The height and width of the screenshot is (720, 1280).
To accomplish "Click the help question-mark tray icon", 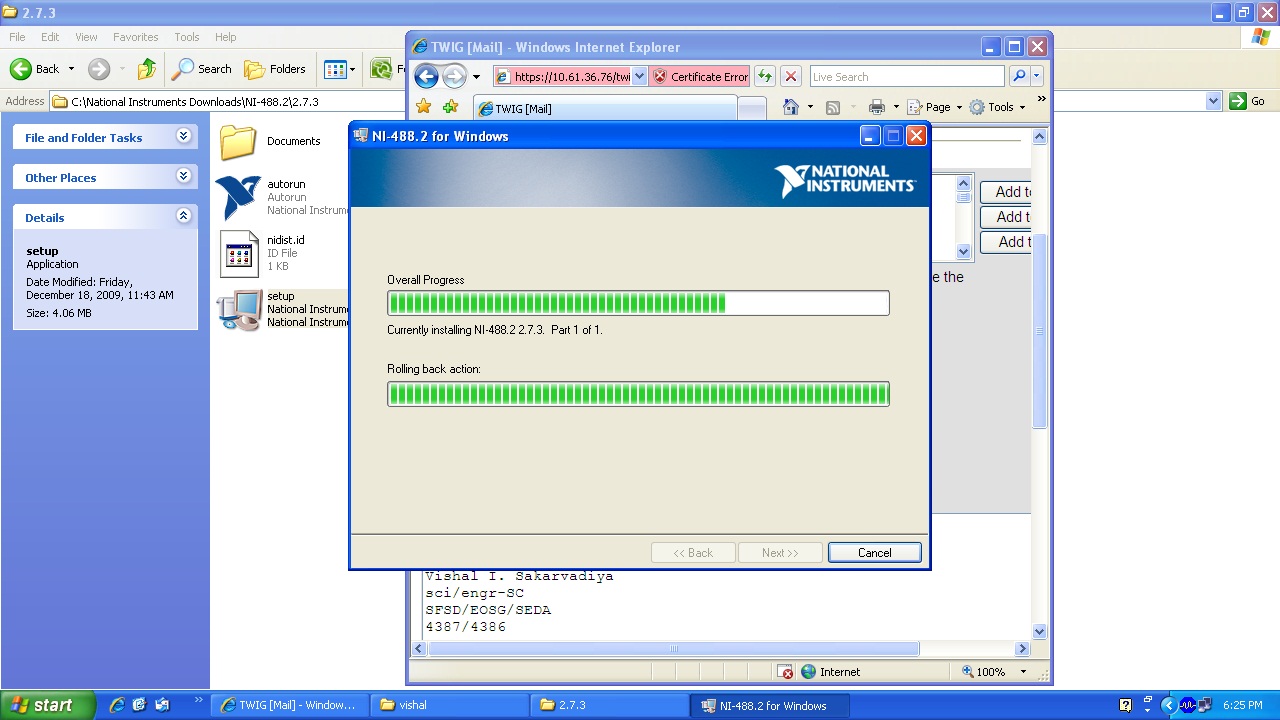I will tap(1125, 705).
